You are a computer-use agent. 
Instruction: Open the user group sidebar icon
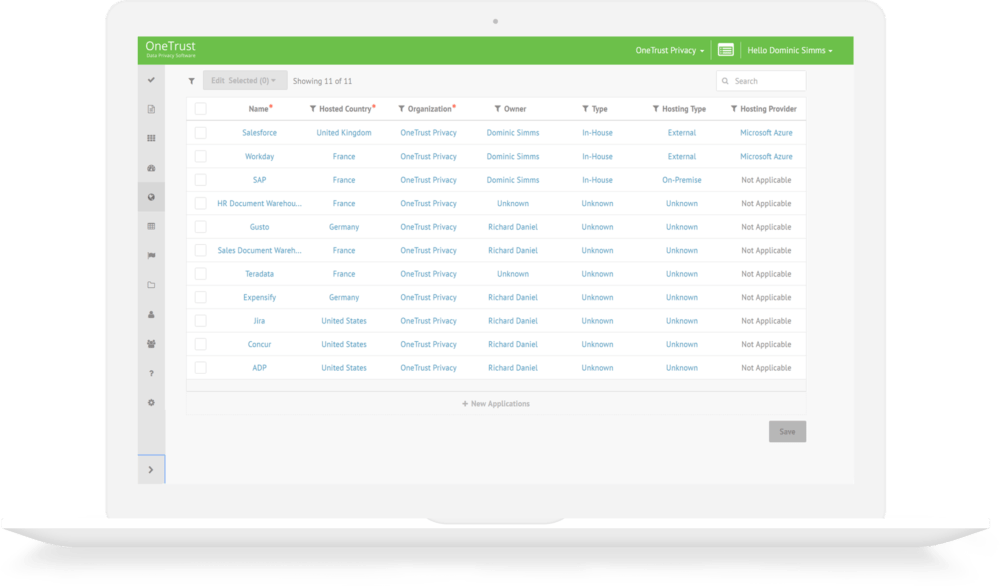[151, 344]
